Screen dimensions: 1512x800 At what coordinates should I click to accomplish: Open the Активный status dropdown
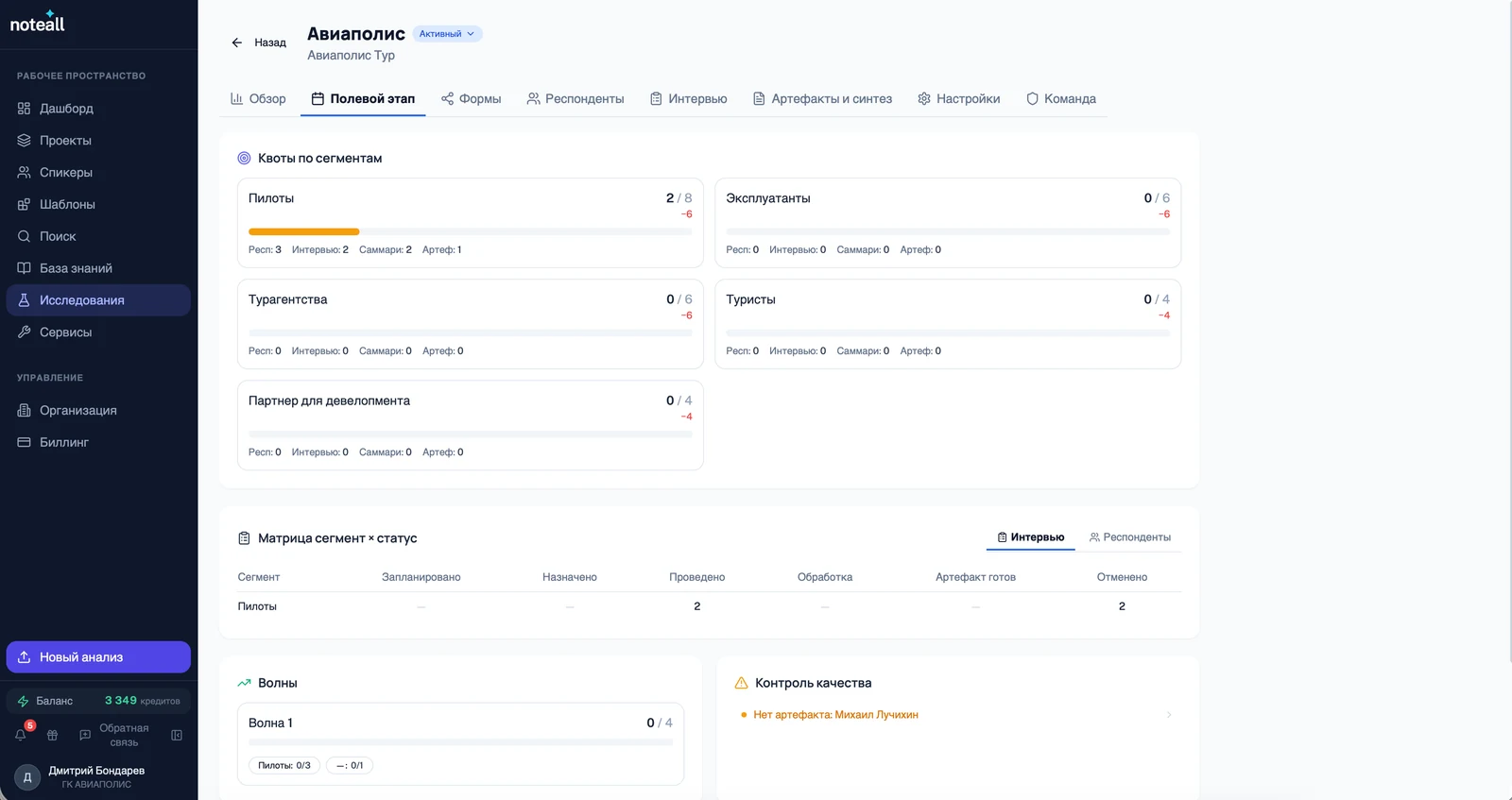coord(447,34)
